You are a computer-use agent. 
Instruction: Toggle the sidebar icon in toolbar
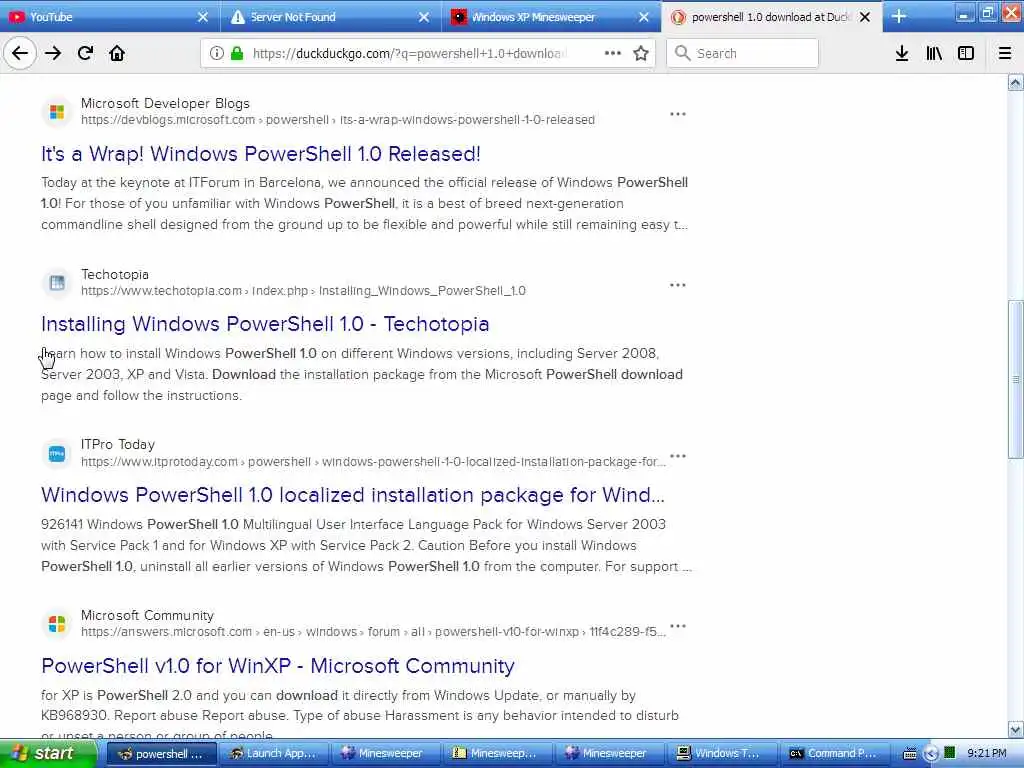point(966,53)
